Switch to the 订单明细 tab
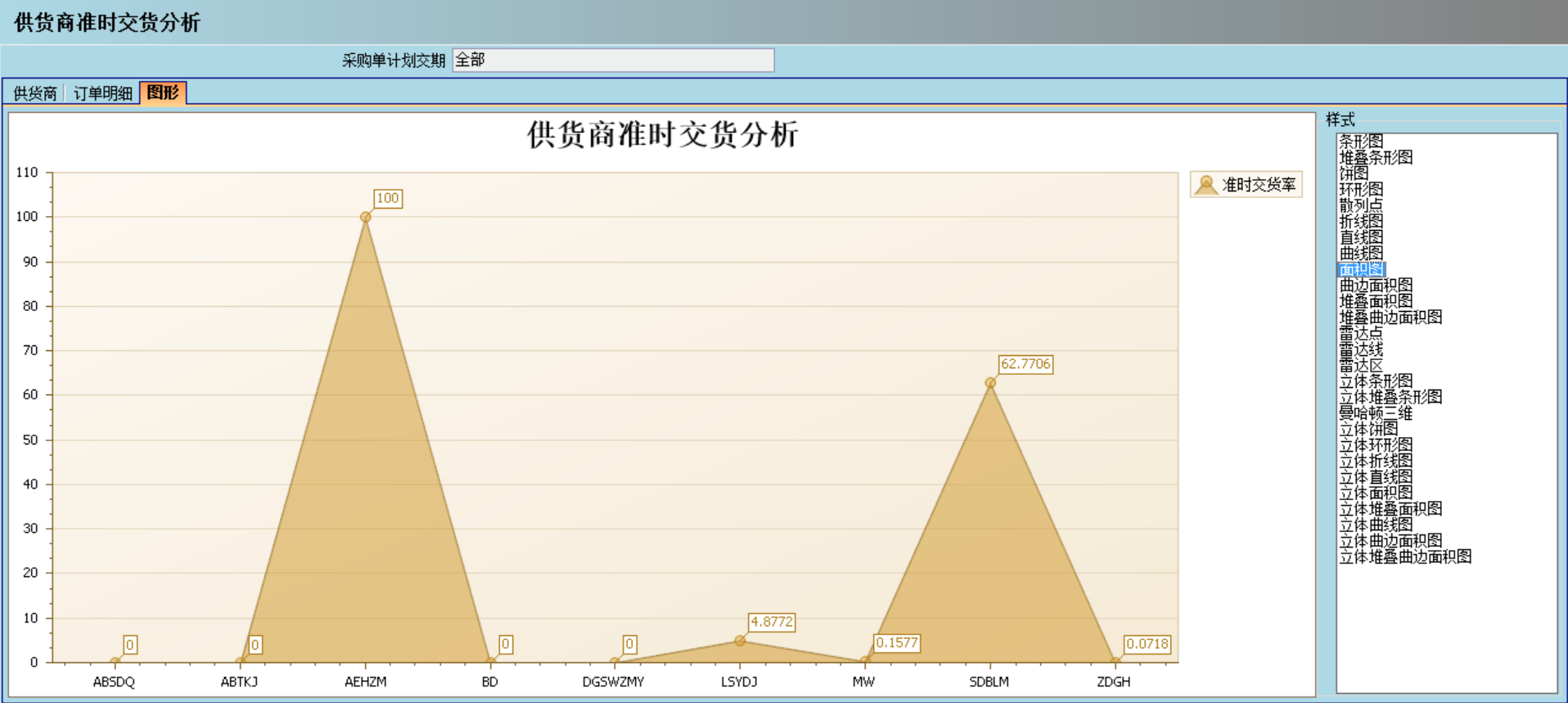 (103, 93)
